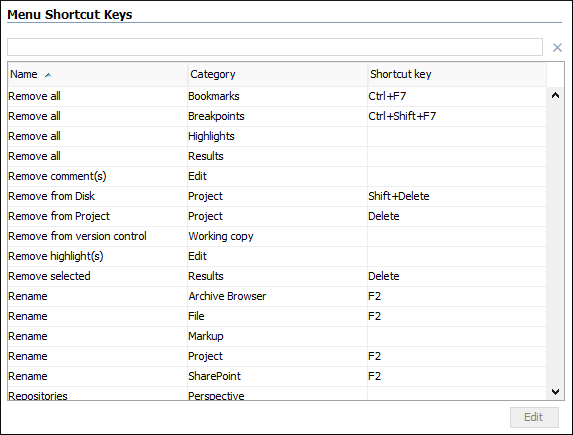
Task: Select Remove from Project row
Action: click(277, 216)
